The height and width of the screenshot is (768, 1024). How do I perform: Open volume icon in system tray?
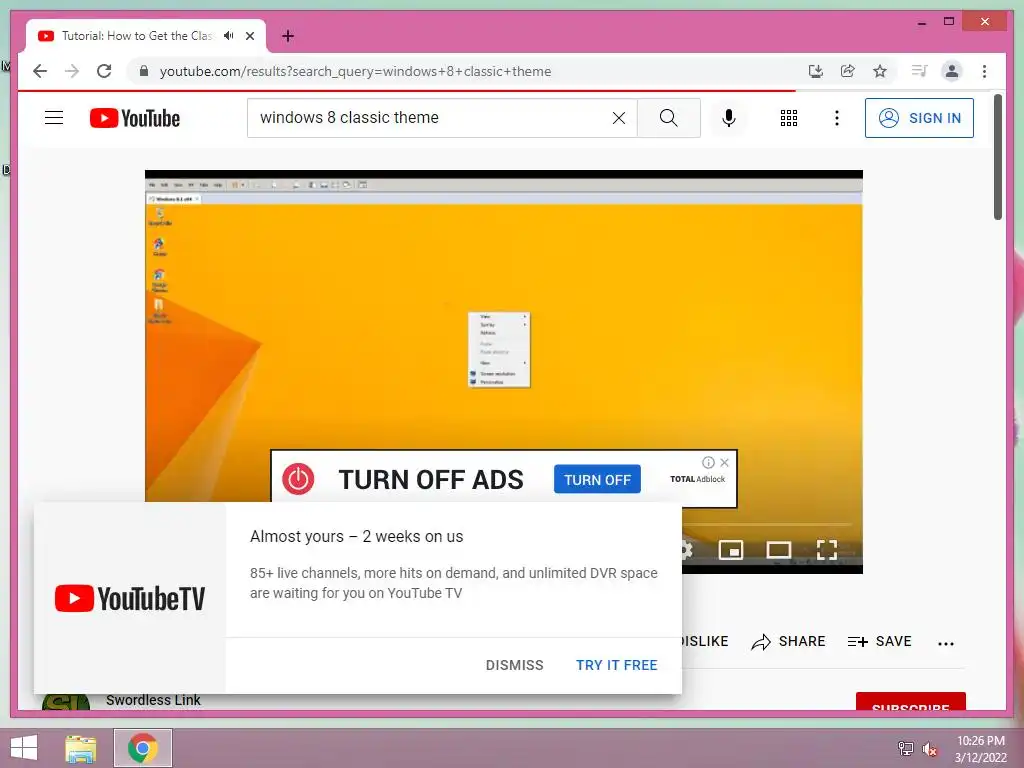coord(929,749)
